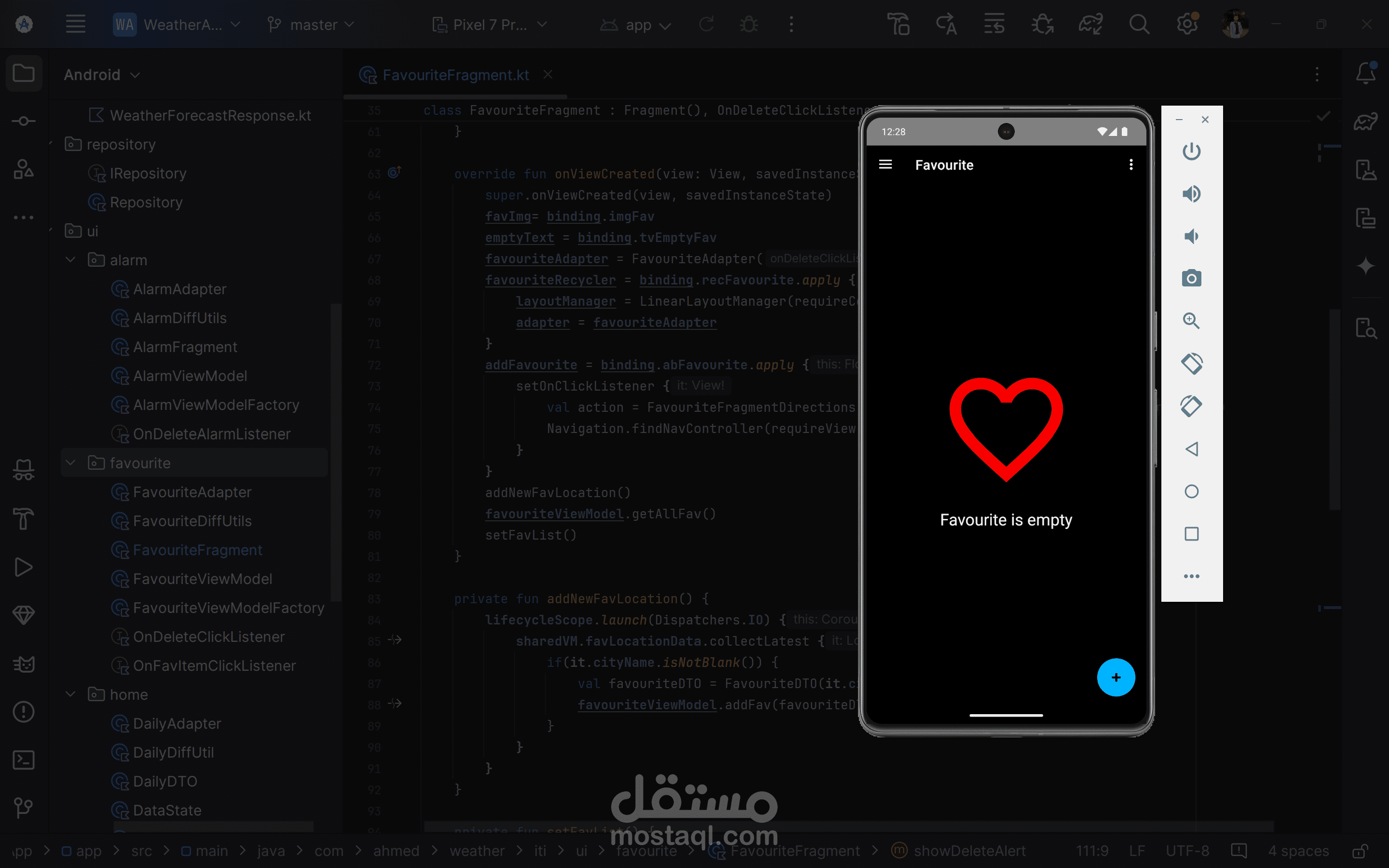Viewport: 1389px width, 868px height.
Task: Open the Android project view dropdown
Action: [x=102, y=75]
